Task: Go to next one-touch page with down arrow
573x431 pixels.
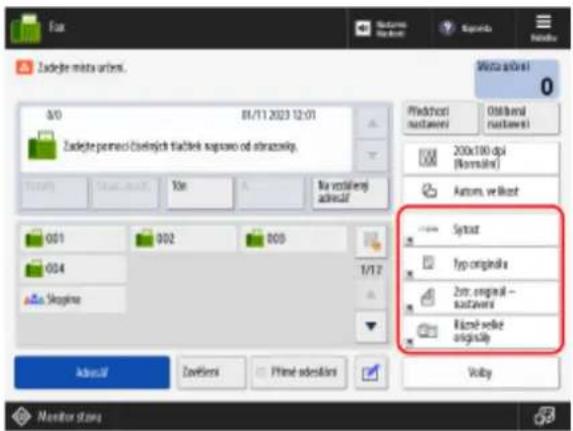Action: click(x=371, y=326)
